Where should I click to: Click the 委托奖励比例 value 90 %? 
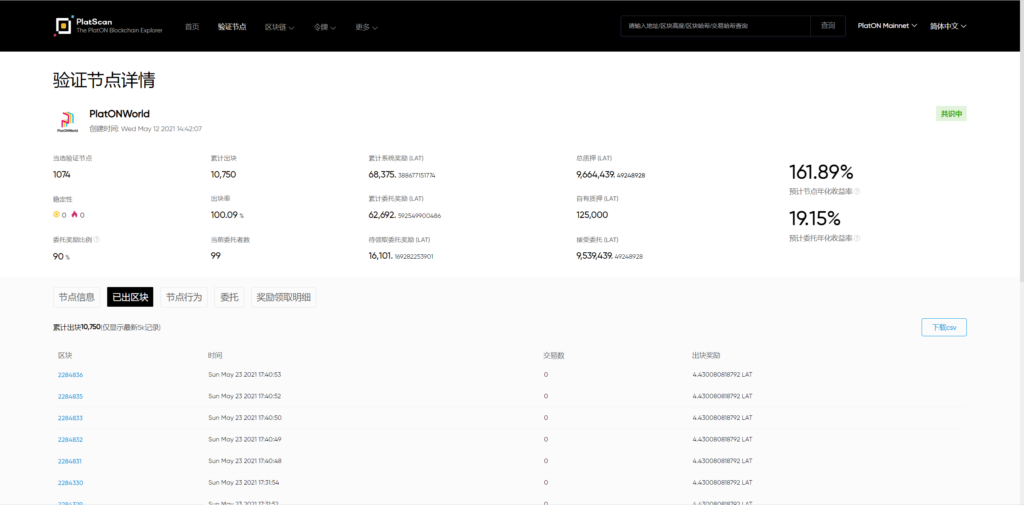pos(61,256)
